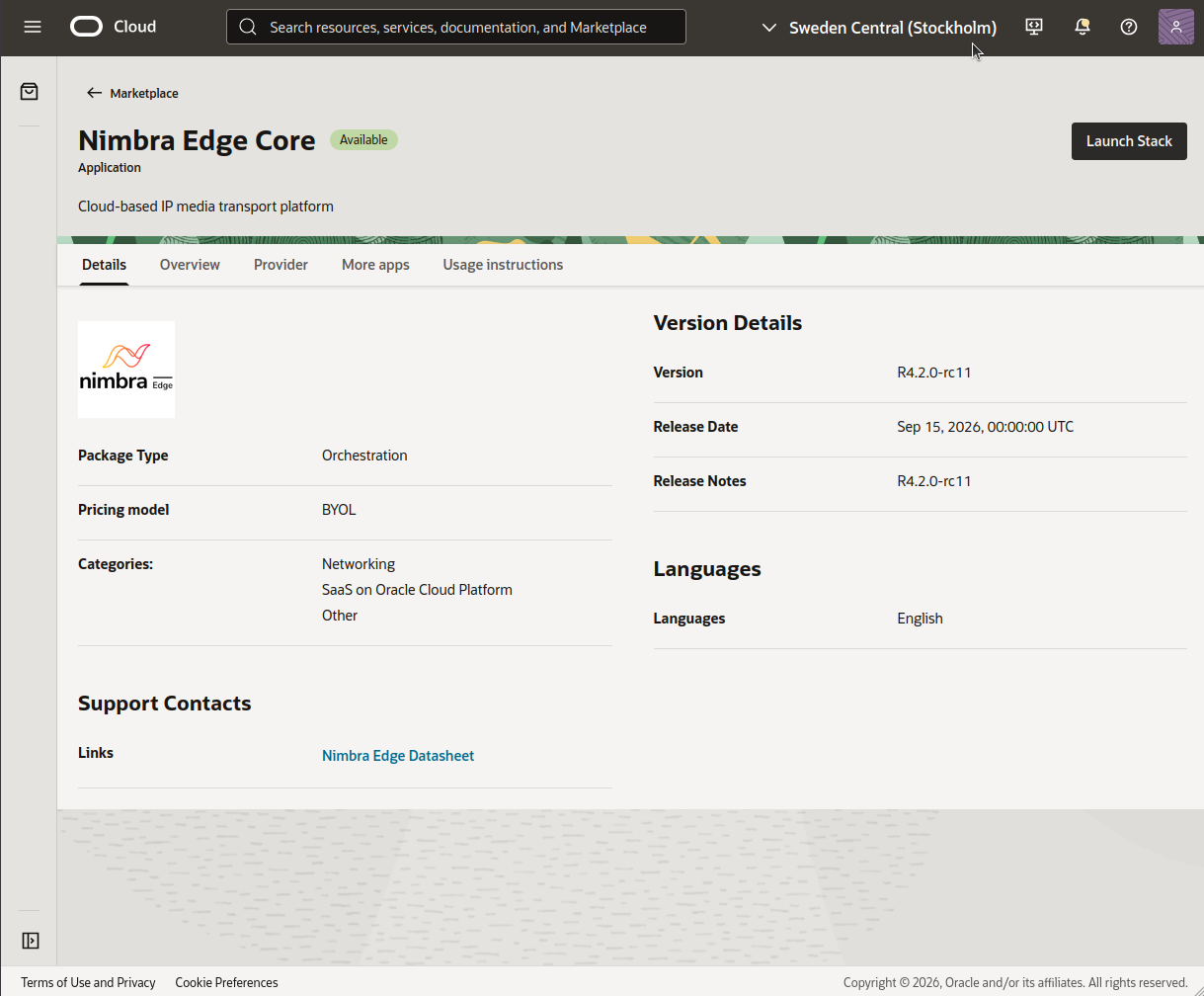Click the BYOL pricing model value
The image size is (1204, 996).
339,510
